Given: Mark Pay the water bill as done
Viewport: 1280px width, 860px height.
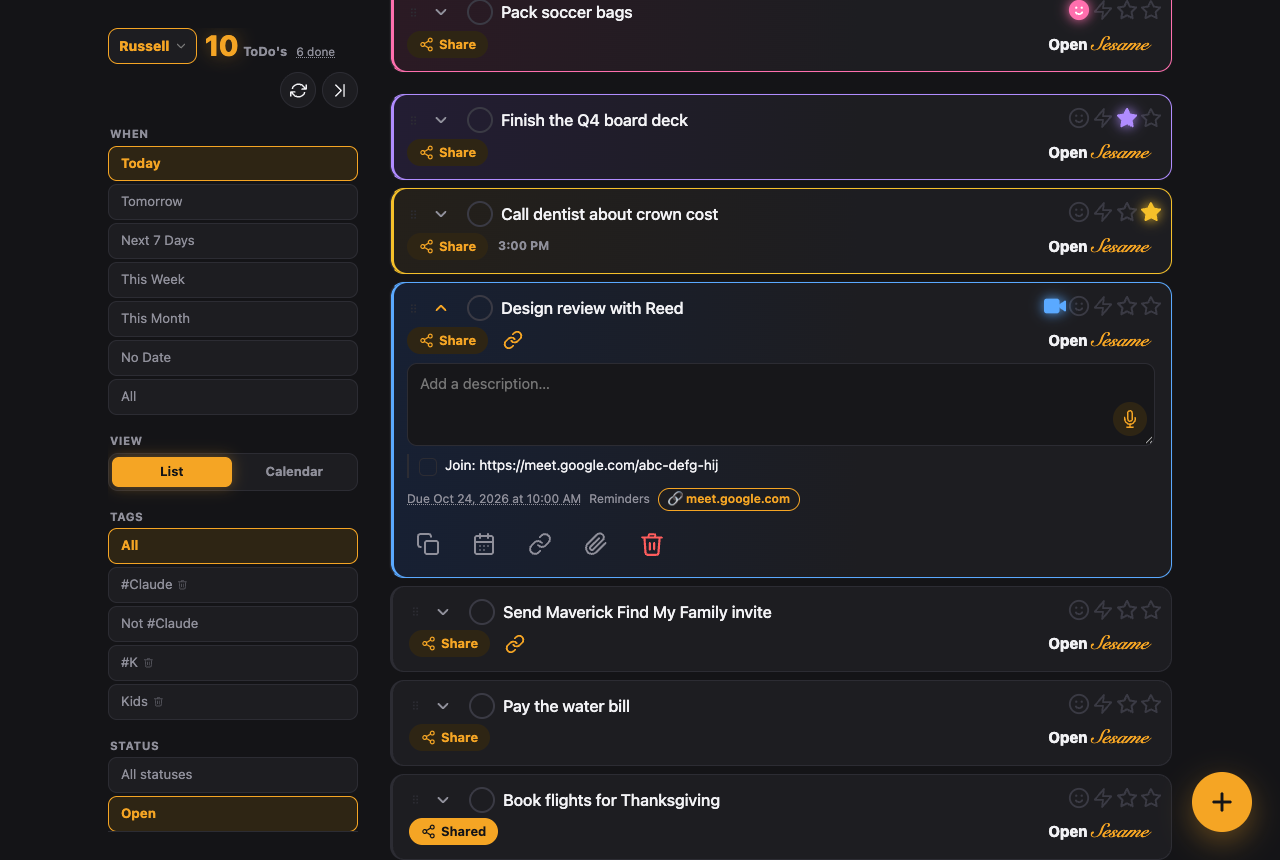Looking at the screenshot, I should pyautogui.click(x=482, y=706).
